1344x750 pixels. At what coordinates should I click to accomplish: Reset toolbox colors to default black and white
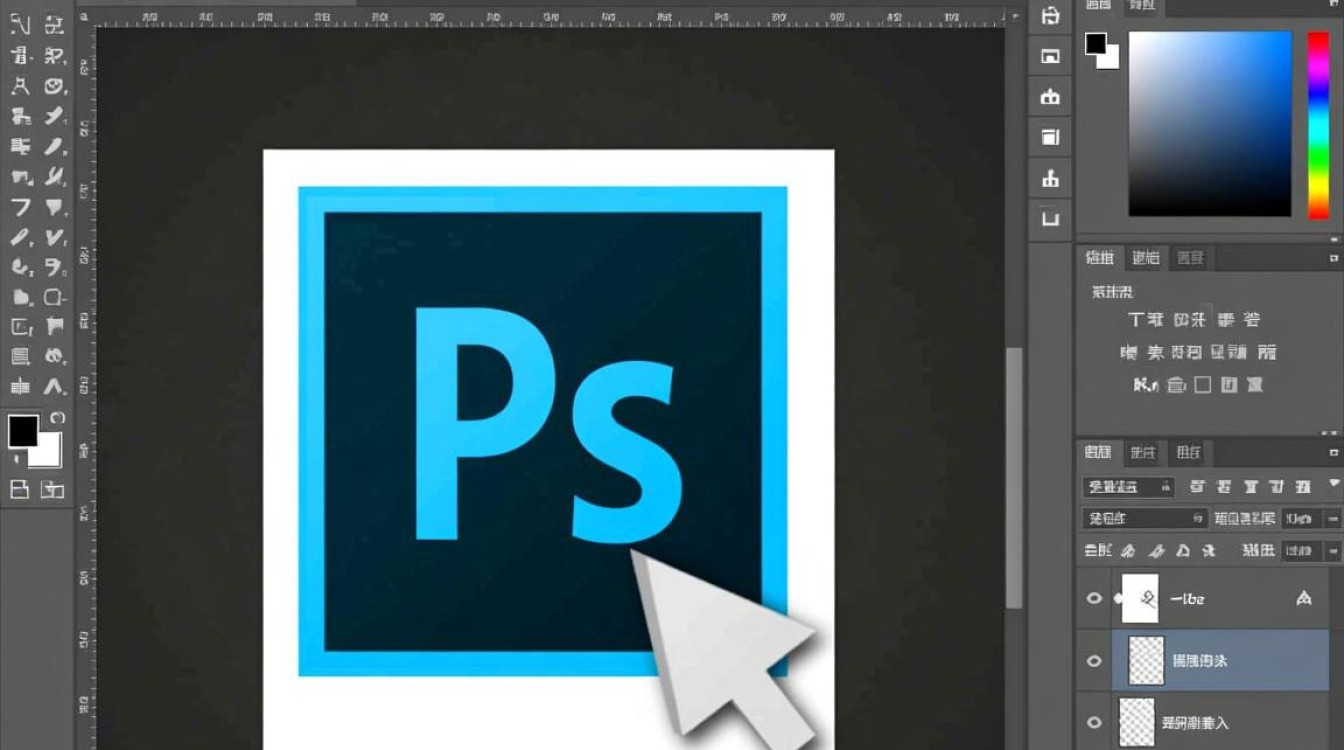coord(16,459)
